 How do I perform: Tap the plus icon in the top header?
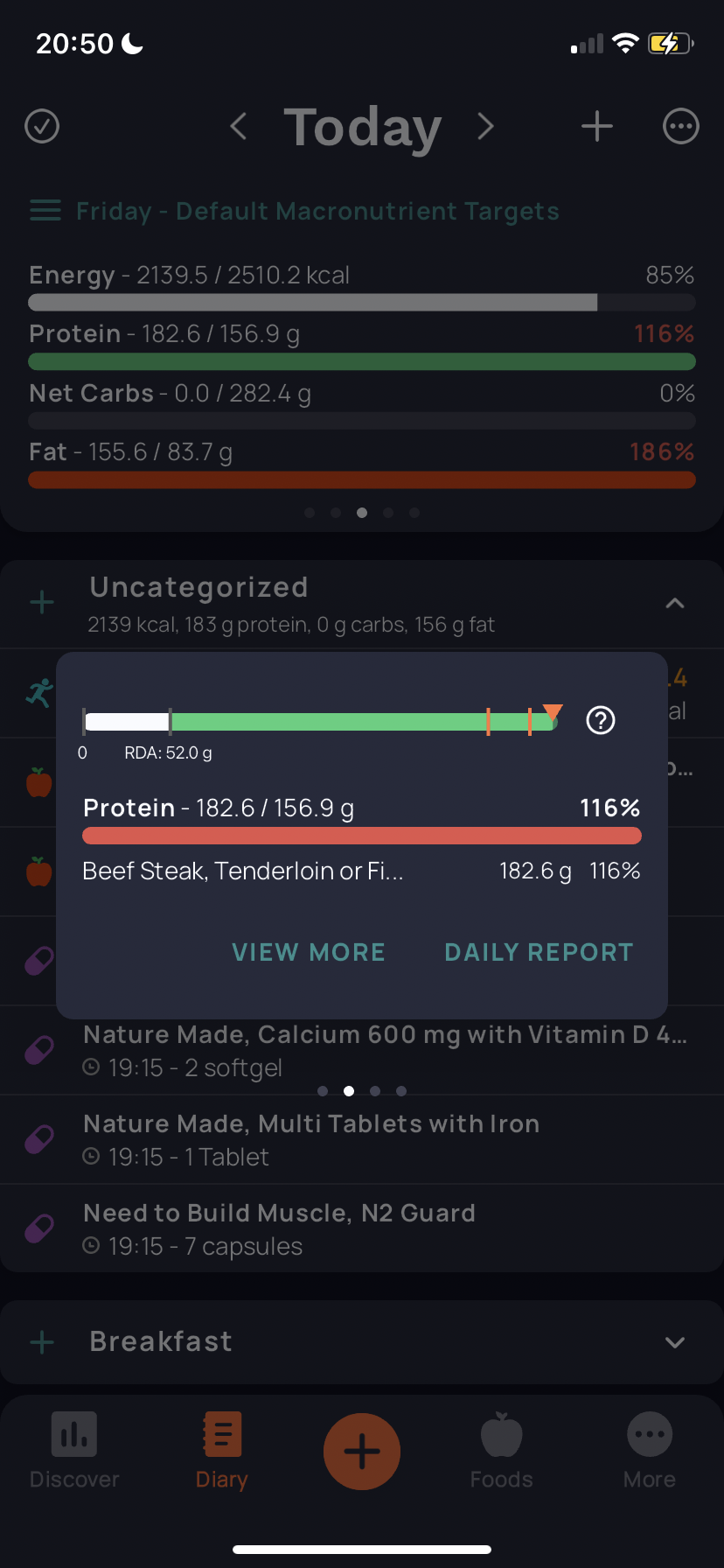tap(597, 127)
